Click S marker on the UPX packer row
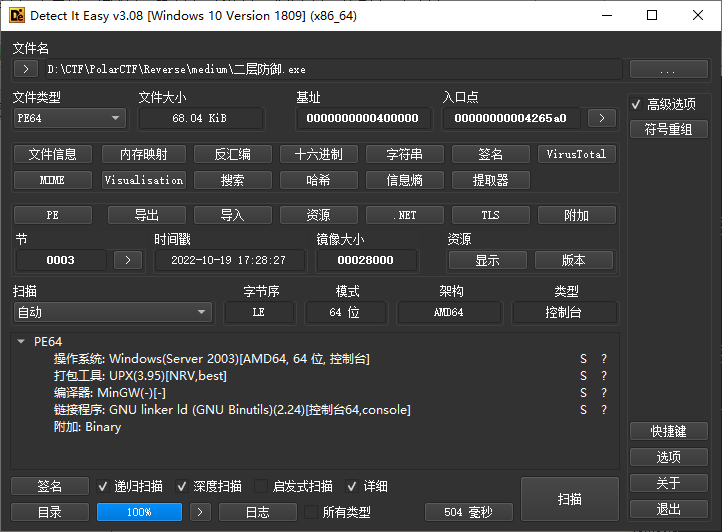Image resolution: width=722 pixels, height=532 pixels. tap(583, 376)
